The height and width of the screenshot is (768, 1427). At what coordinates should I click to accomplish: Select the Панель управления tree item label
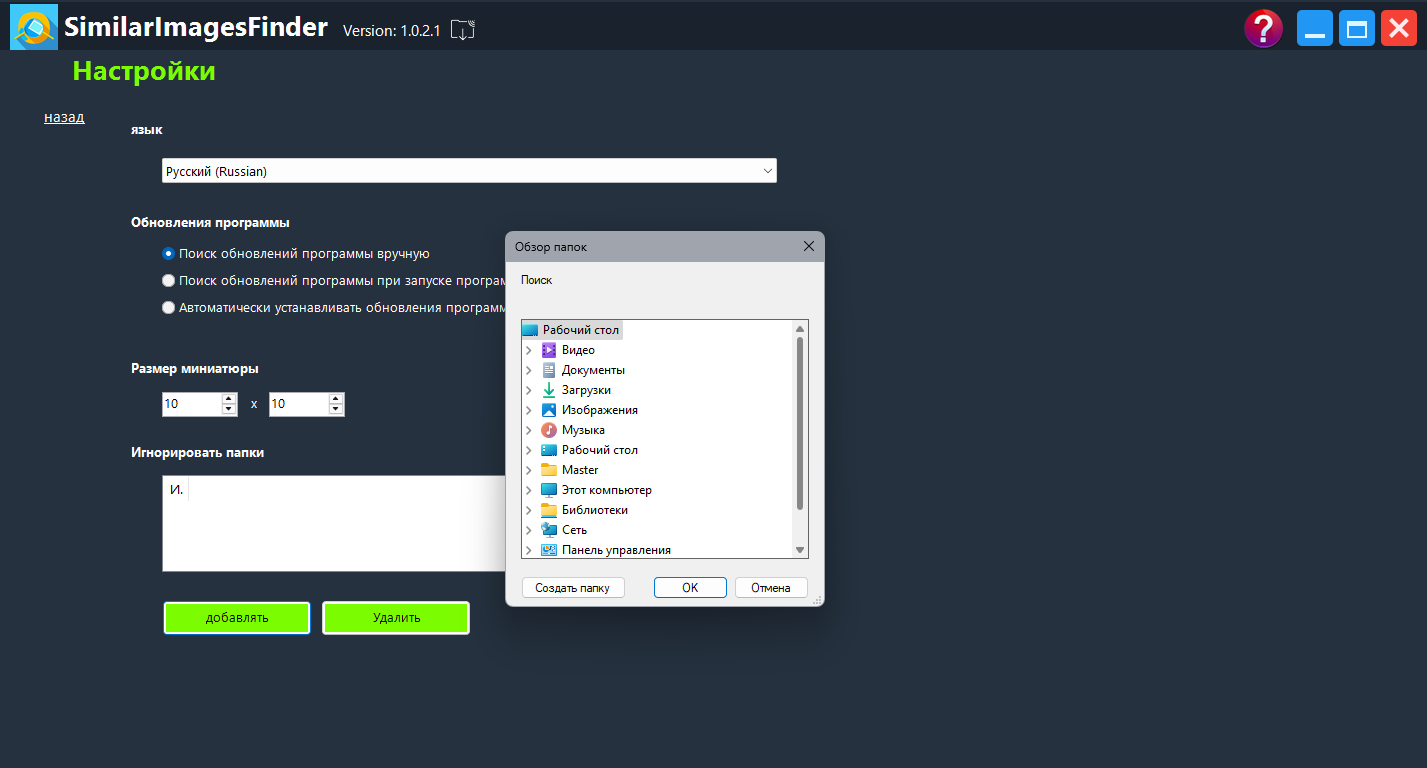[616, 550]
